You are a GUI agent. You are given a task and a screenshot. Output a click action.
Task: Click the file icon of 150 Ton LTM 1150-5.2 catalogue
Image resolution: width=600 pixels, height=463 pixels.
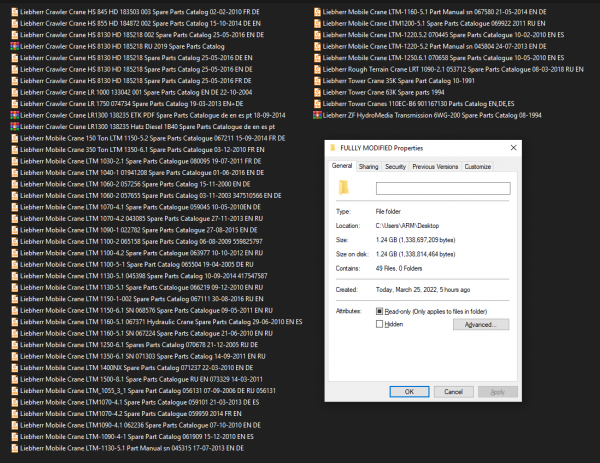point(15,138)
